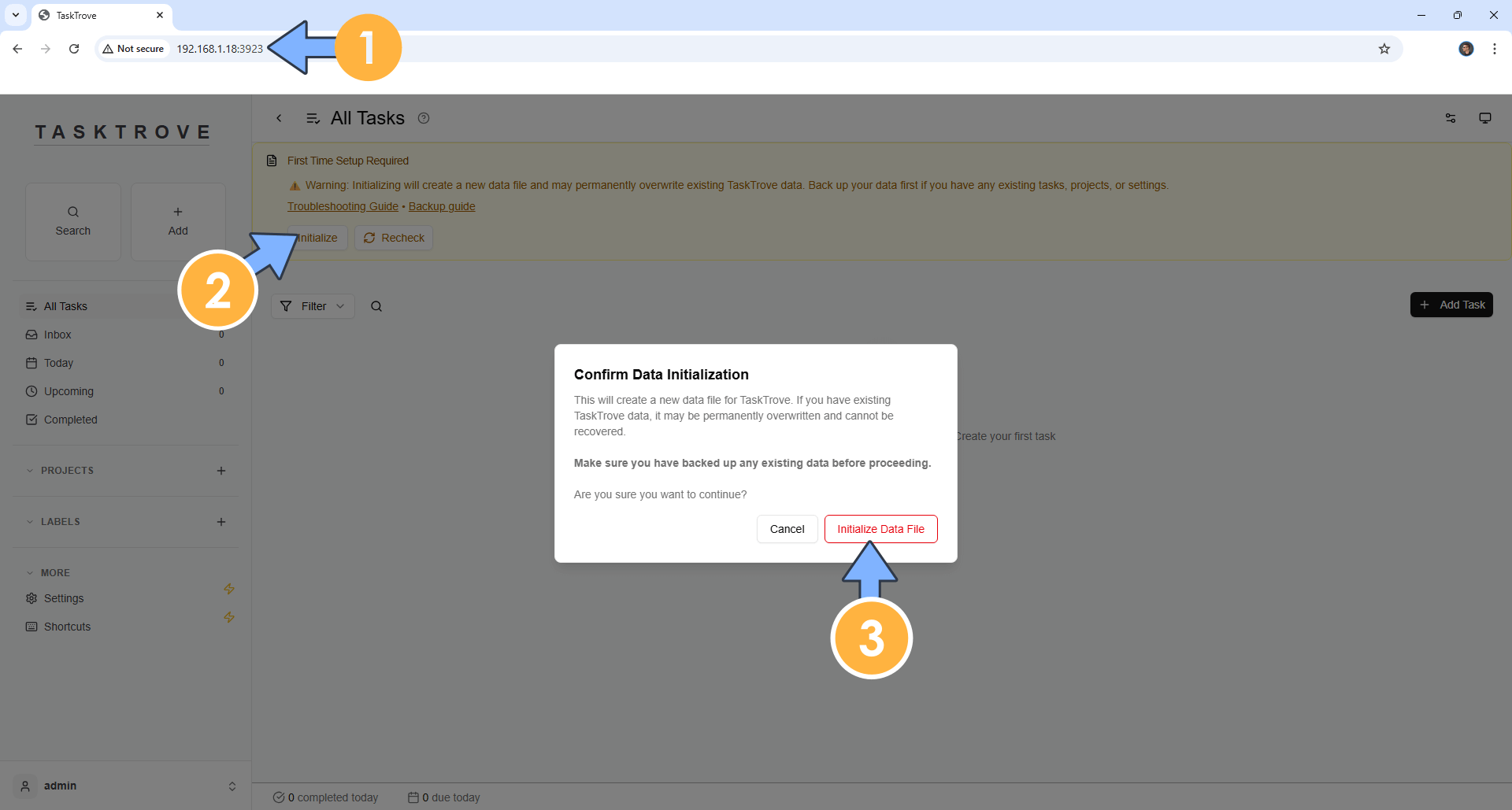
Task: Click the monitor icon at top right
Action: coord(1485,118)
